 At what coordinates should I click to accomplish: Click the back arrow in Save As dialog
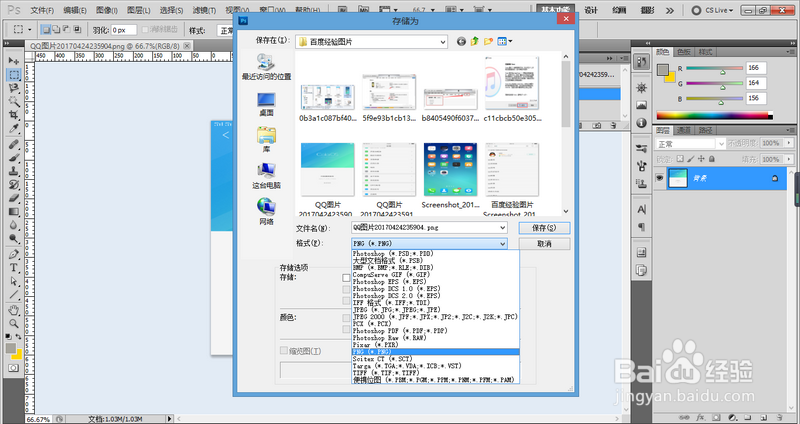(x=461, y=41)
